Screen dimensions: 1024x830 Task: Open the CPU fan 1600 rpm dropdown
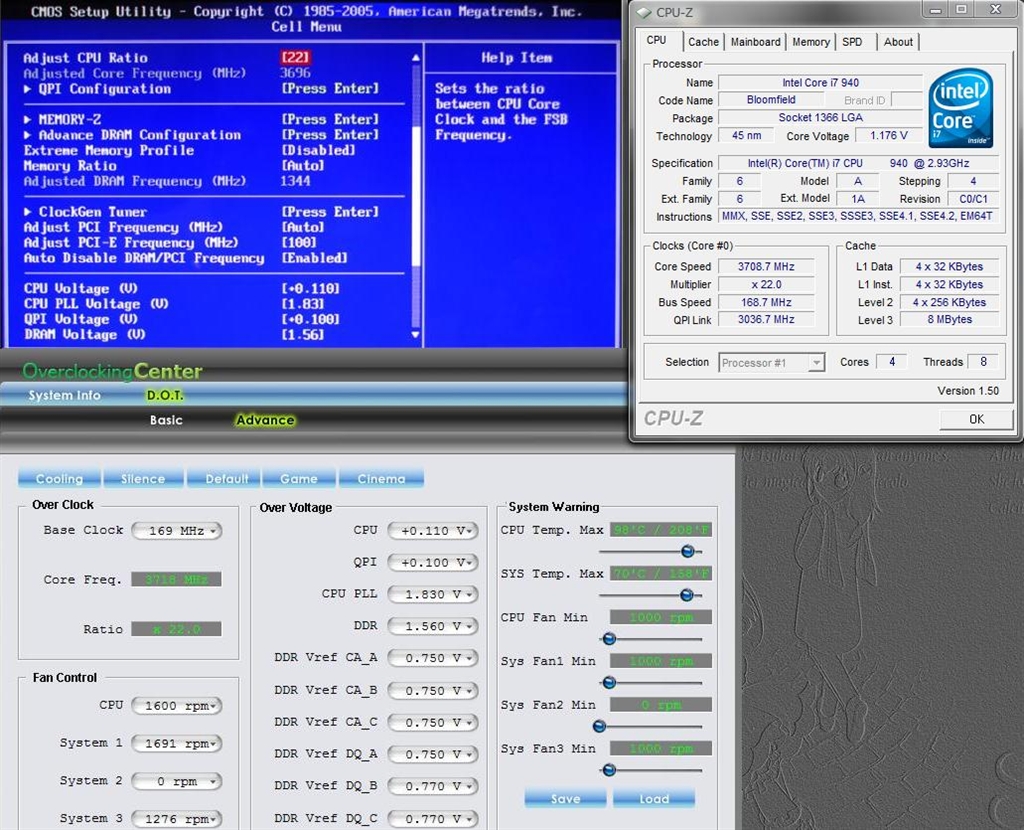point(177,706)
